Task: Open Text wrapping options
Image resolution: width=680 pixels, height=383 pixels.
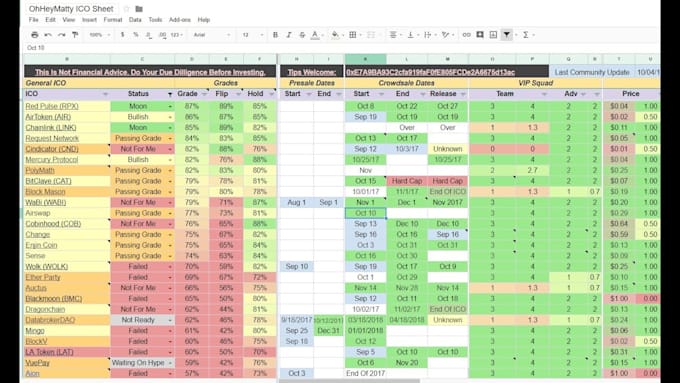Action: pyautogui.click(x=428, y=35)
